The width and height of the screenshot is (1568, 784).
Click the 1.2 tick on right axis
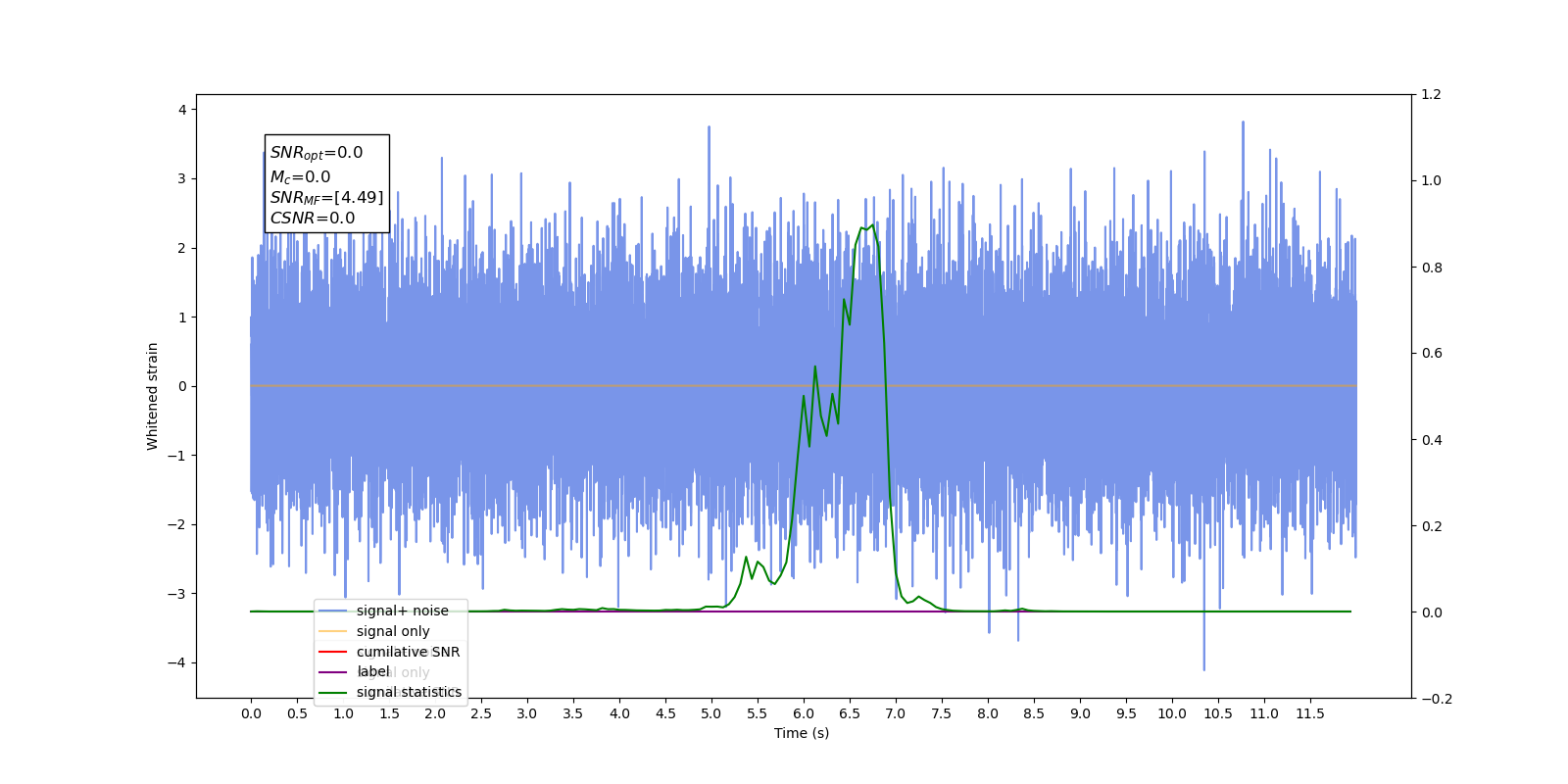(x=1432, y=94)
